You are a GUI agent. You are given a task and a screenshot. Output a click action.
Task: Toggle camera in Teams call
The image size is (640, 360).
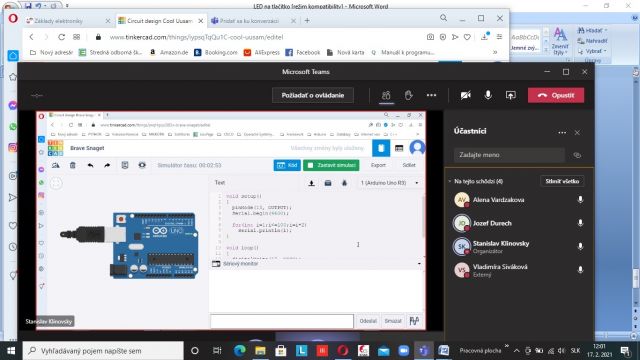pyautogui.click(x=466, y=96)
